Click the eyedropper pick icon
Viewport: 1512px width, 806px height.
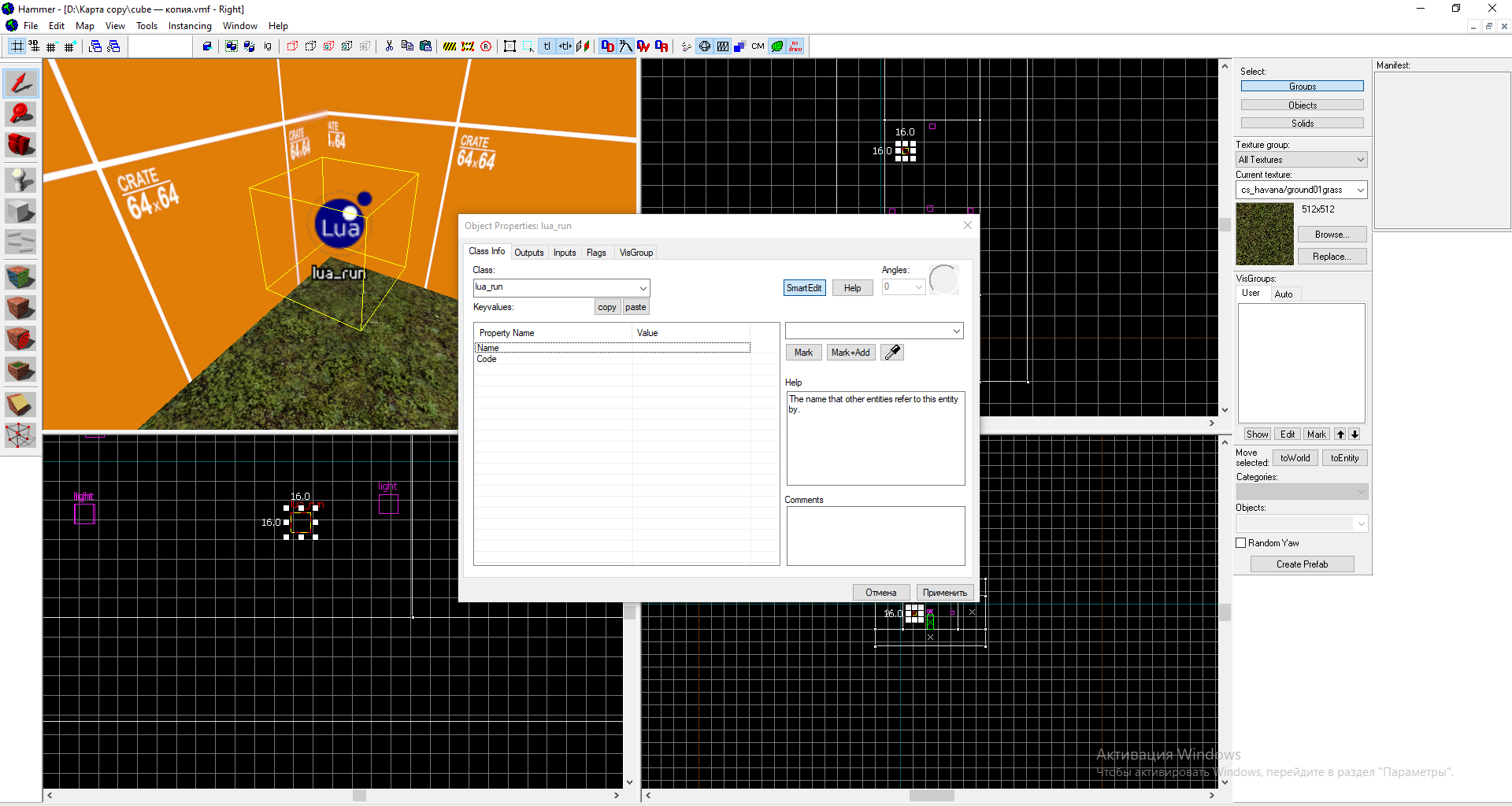892,353
